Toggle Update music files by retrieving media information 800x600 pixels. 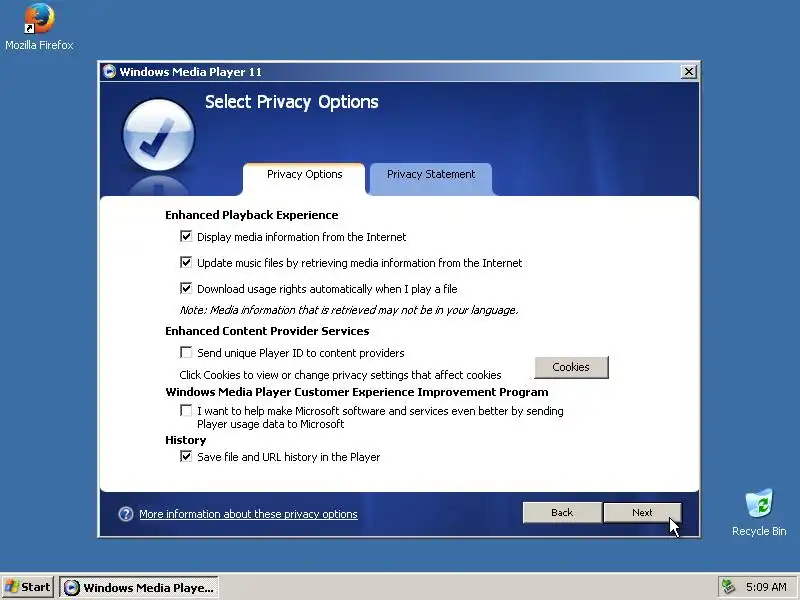(x=186, y=262)
